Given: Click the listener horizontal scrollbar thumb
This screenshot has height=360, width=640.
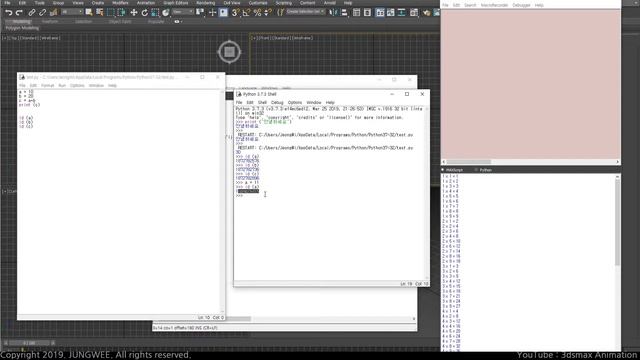Looking at the screenshot, I should pyautogui.click(x=469, y=162).
